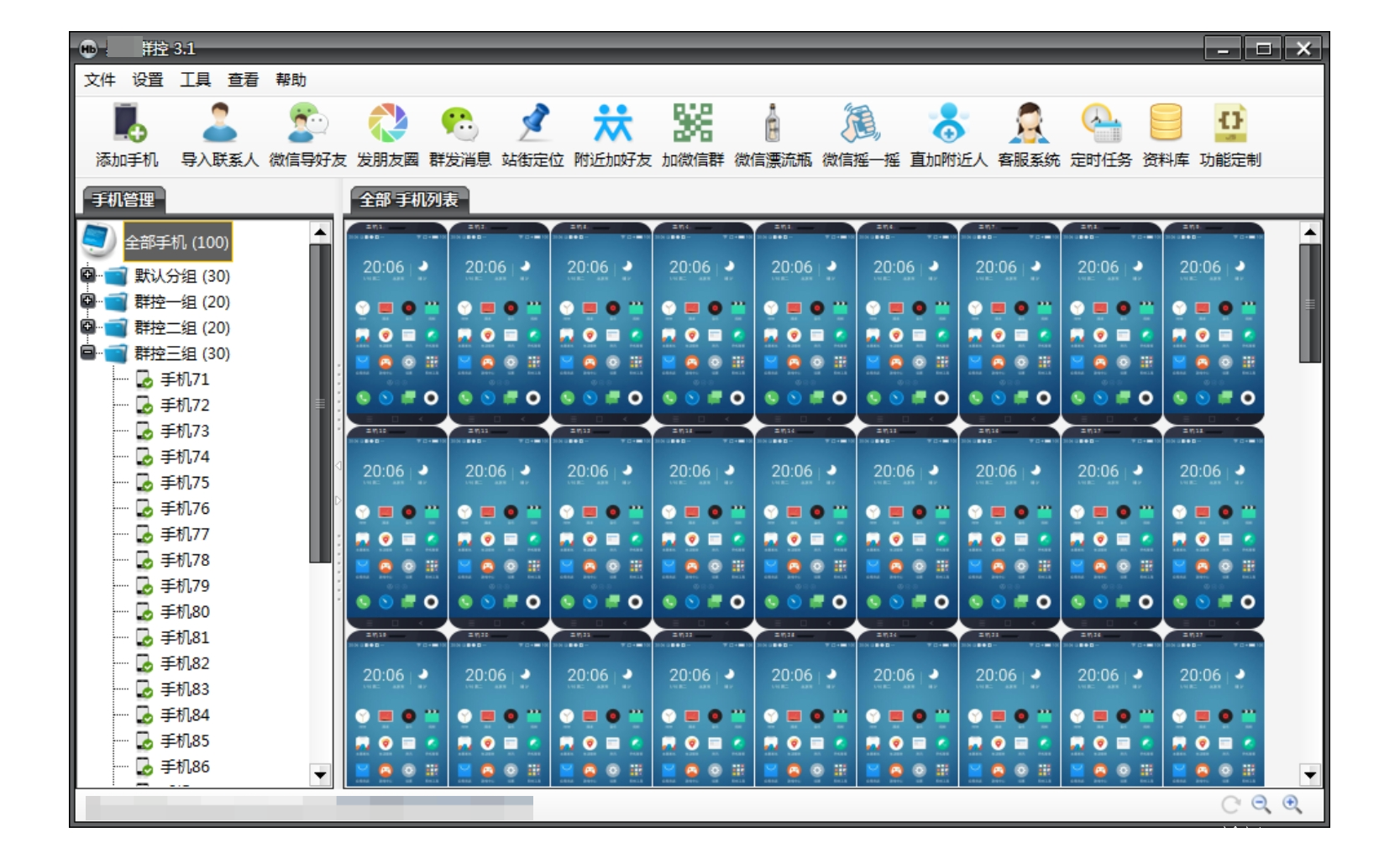Expand the 默认分组 (30) group
Viewport: 1400px width, 848px height.
tap(88, 275)
